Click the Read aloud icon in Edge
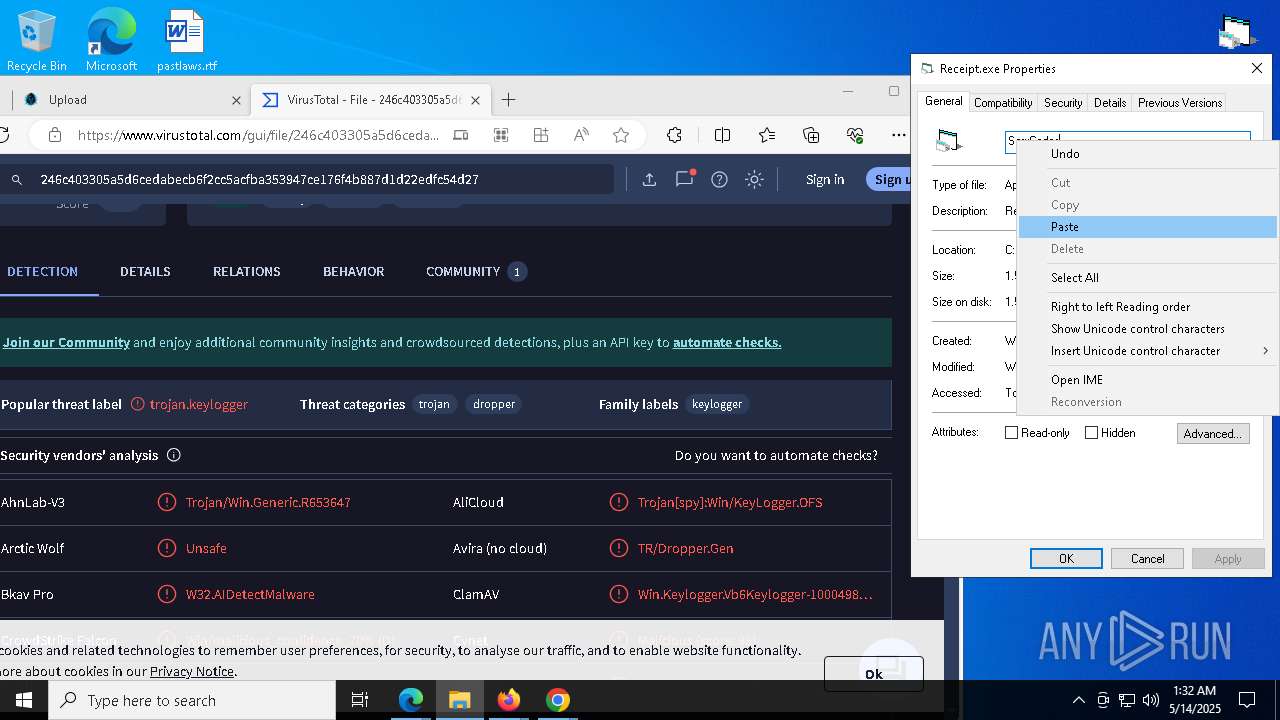 click(x=581, y=135)
